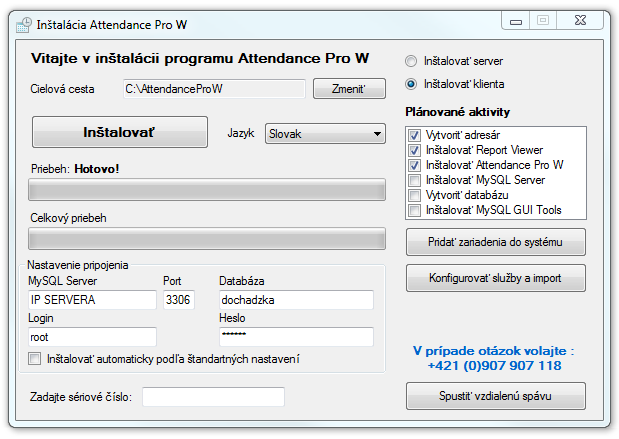Click the Zmeniť button for target path
619x439 pixels.
pyautogui.click(x=349, y=88)
